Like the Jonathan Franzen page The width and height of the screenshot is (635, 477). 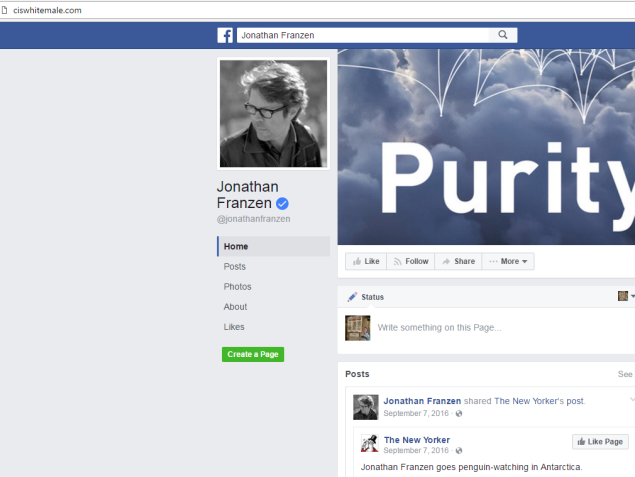[x=366, y=261]
